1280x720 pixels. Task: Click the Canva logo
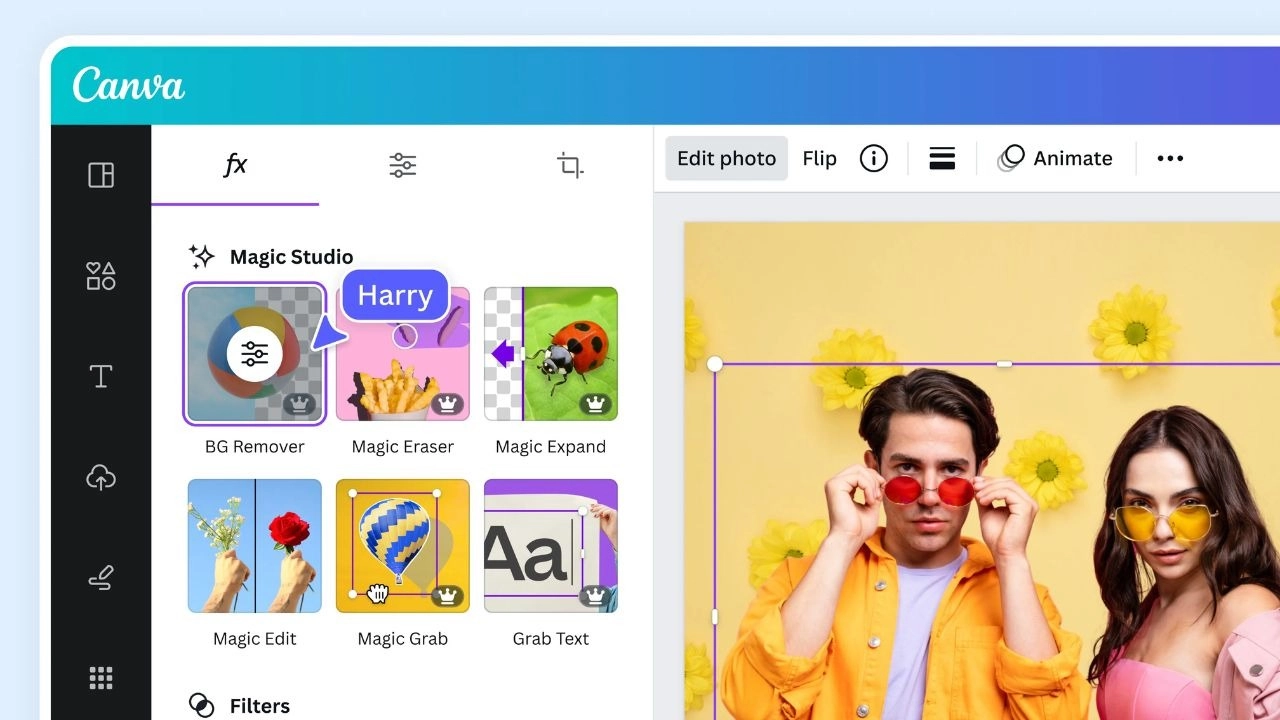point(129,85)
